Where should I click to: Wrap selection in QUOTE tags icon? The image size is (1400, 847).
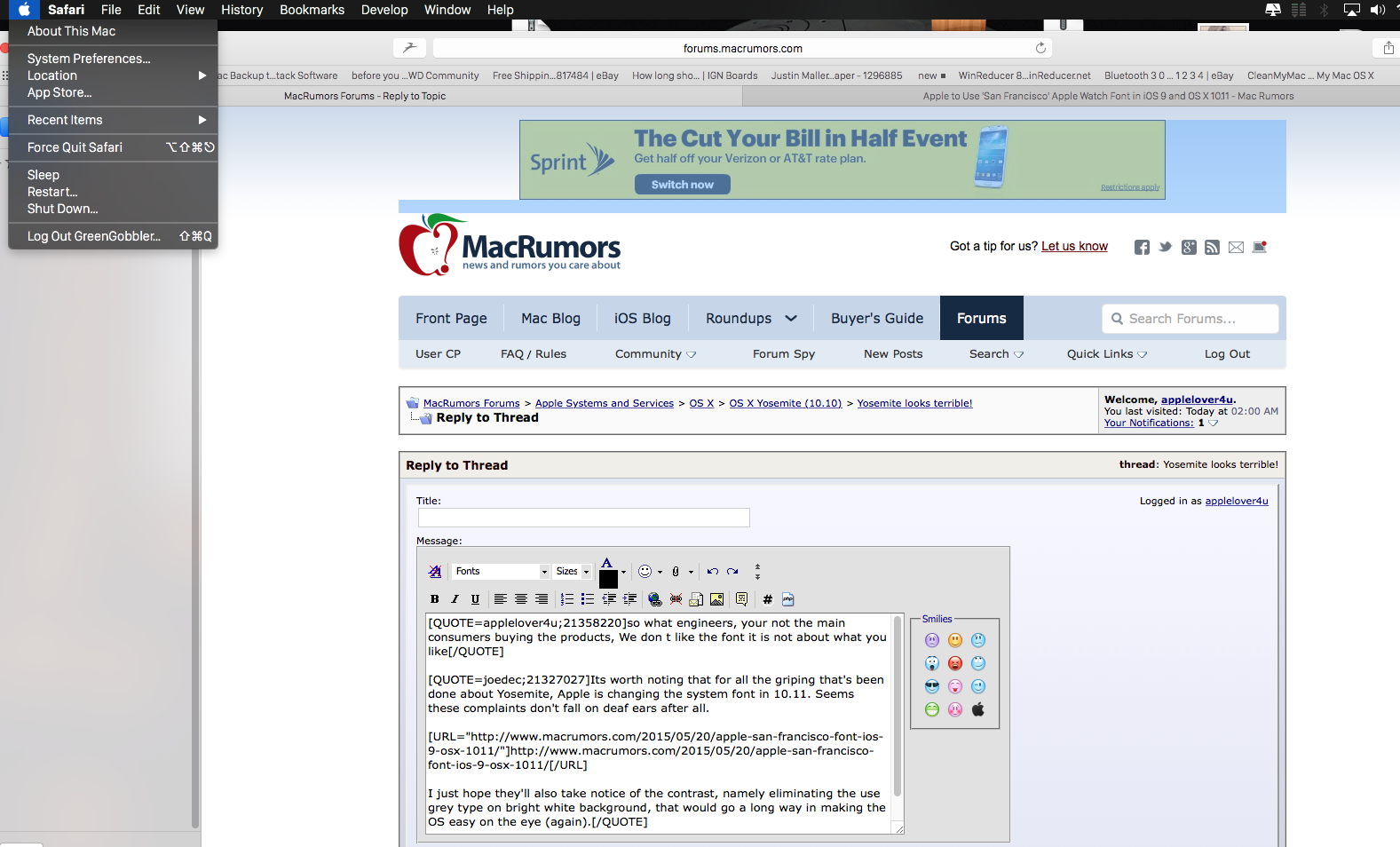(741, 599)
